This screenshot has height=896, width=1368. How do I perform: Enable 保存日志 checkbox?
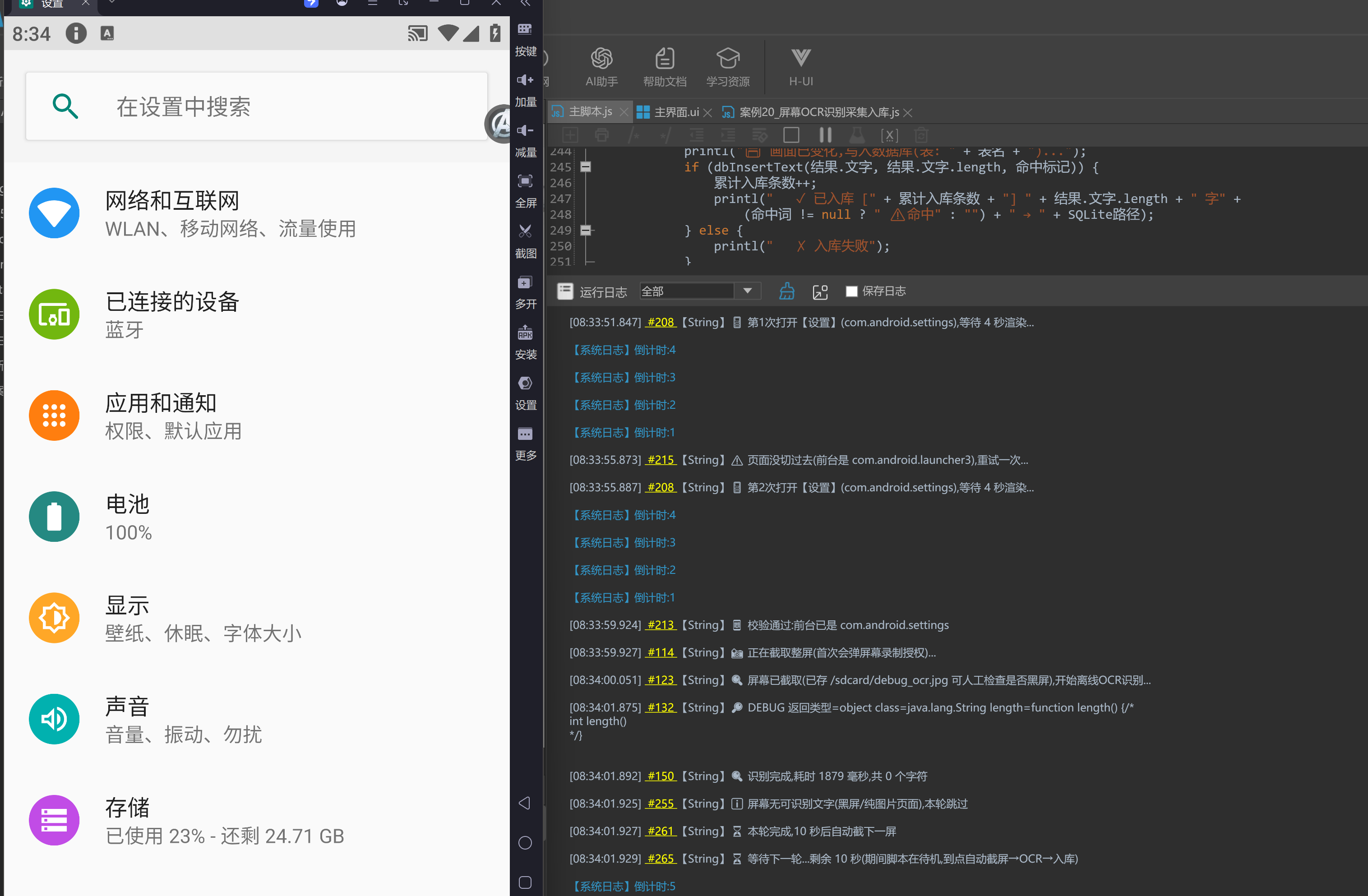coord(851,291)
